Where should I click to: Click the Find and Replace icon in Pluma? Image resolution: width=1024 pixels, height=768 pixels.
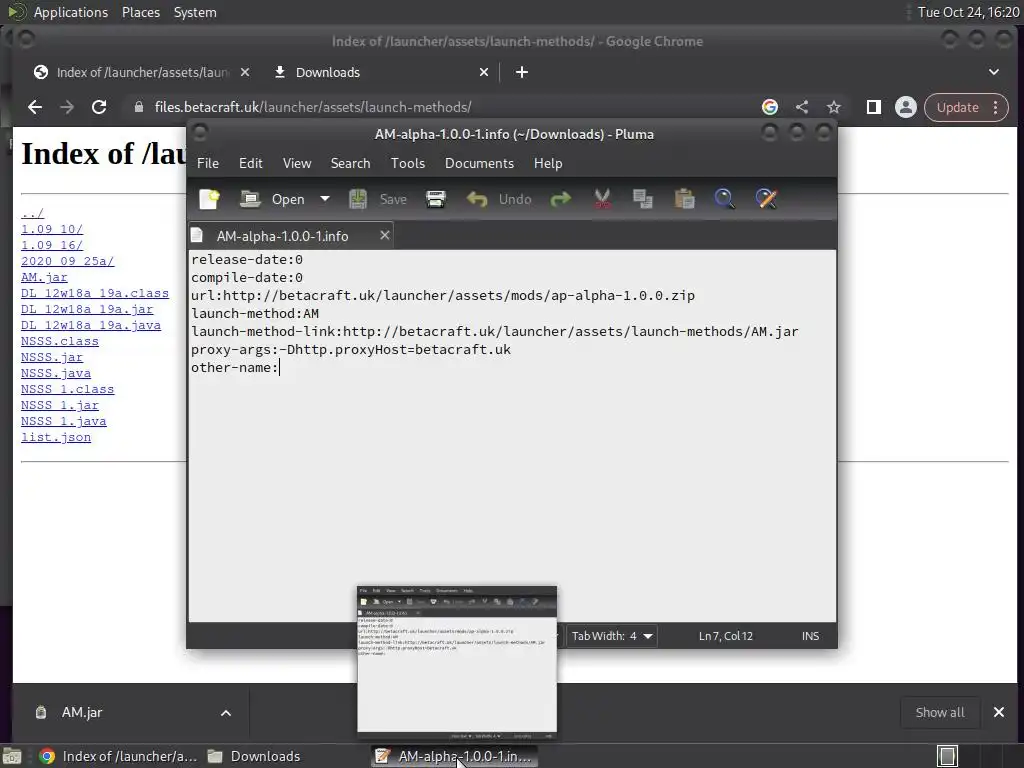(x=767, y=199)
